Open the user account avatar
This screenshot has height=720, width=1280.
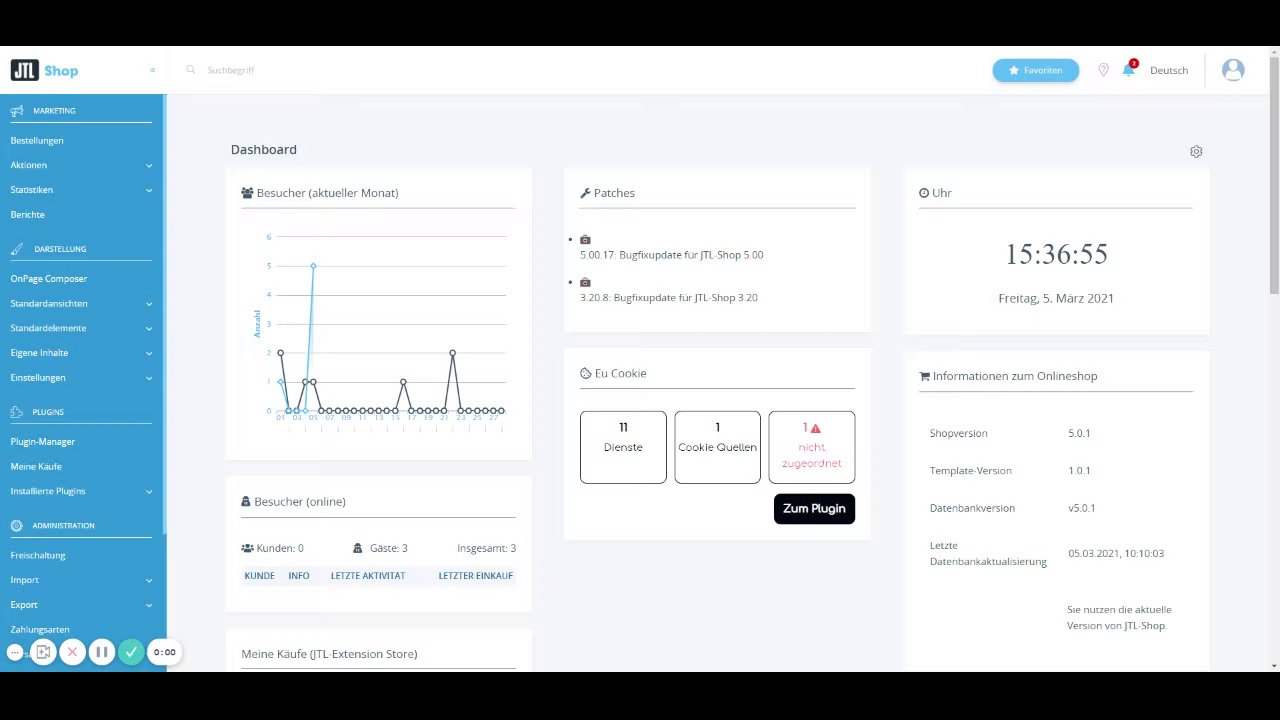(1233, 70)
